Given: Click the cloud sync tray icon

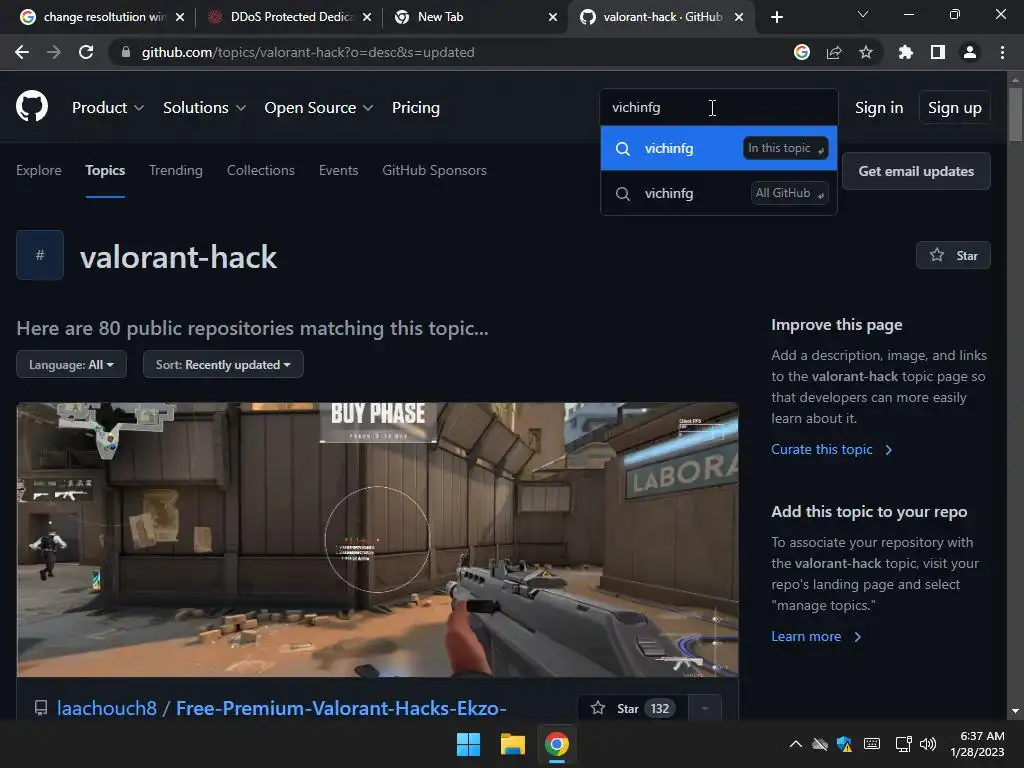Looking at the screenshot, I should click(x=820, y=744).
